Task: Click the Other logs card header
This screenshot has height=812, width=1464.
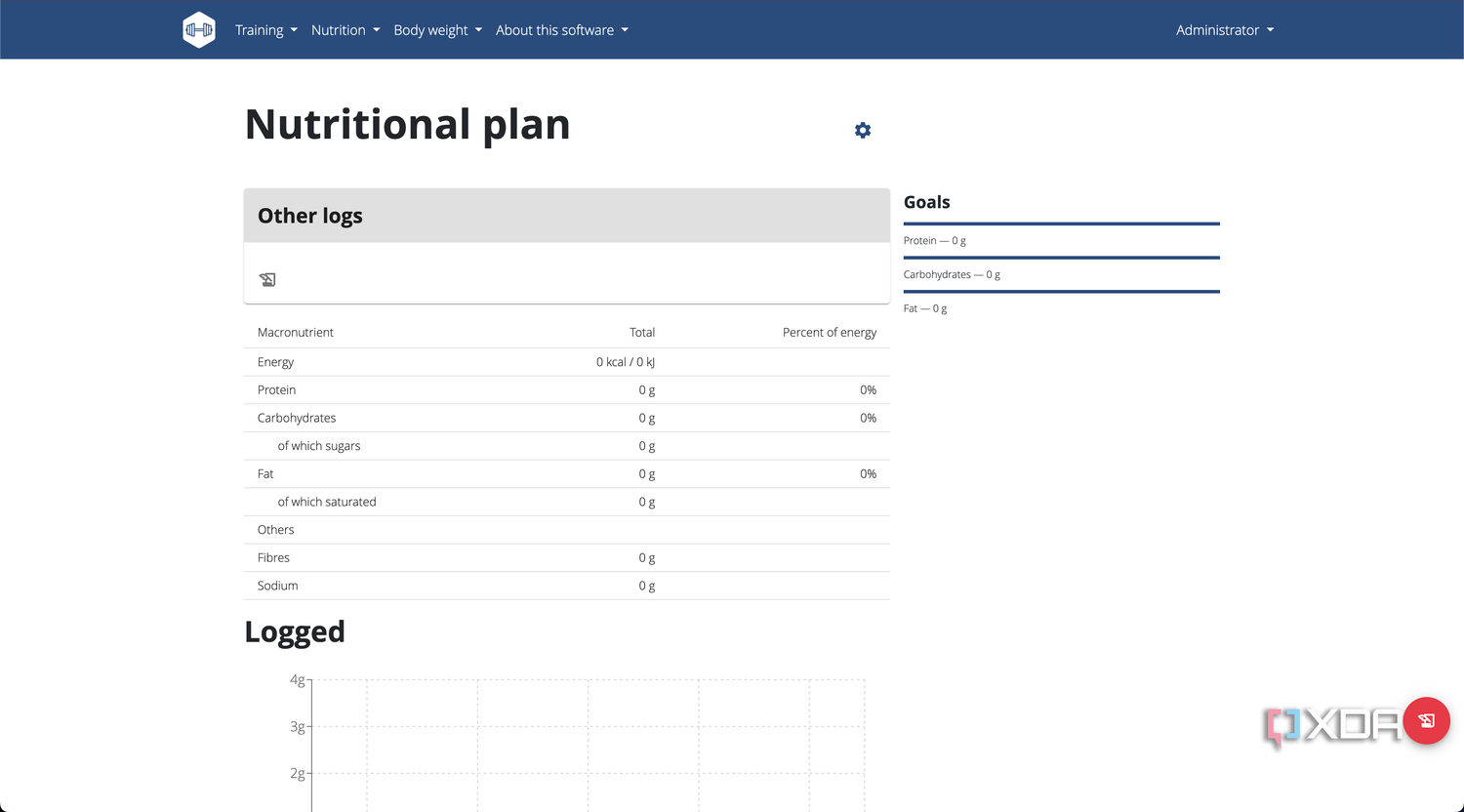Action: [567, 216]
